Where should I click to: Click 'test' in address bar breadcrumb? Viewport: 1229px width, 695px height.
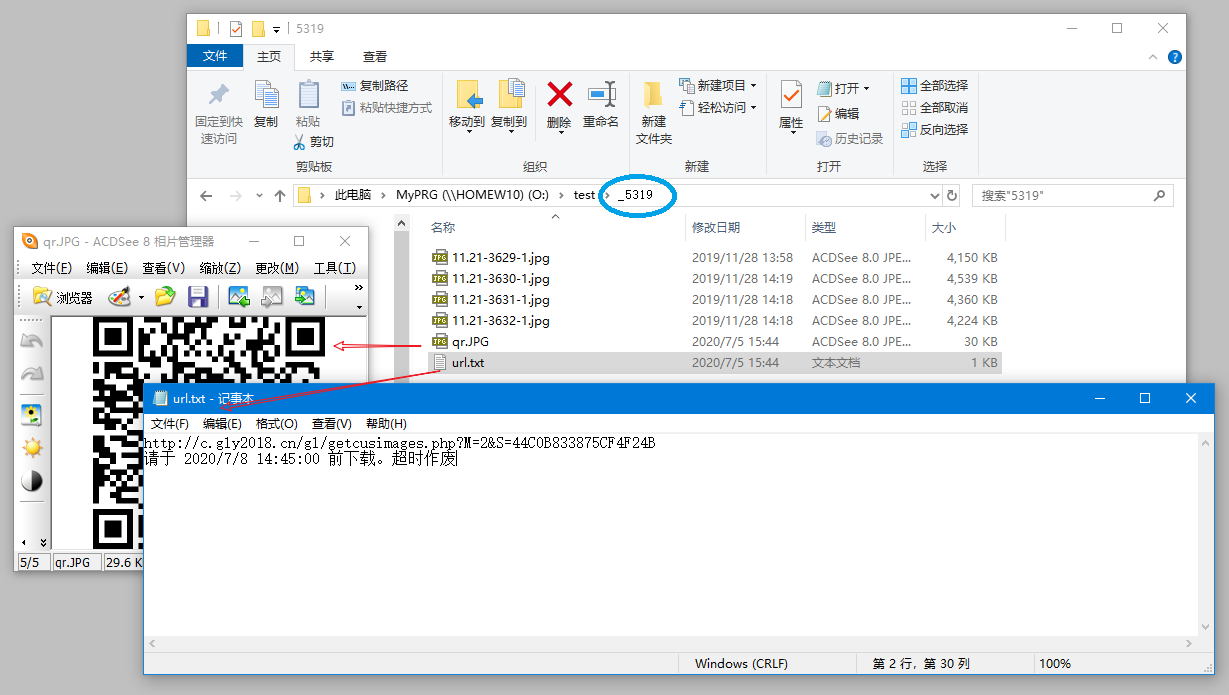pos(584,196)
